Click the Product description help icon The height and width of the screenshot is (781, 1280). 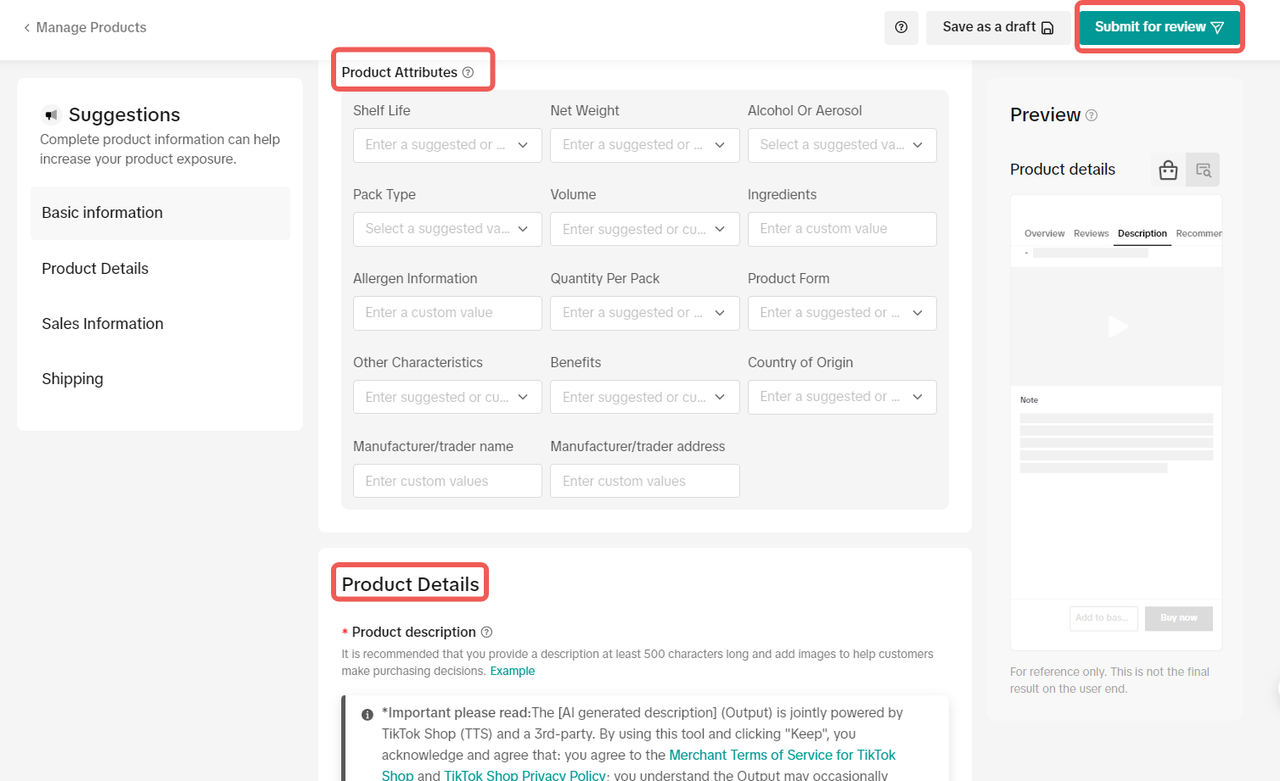(487, 632)
